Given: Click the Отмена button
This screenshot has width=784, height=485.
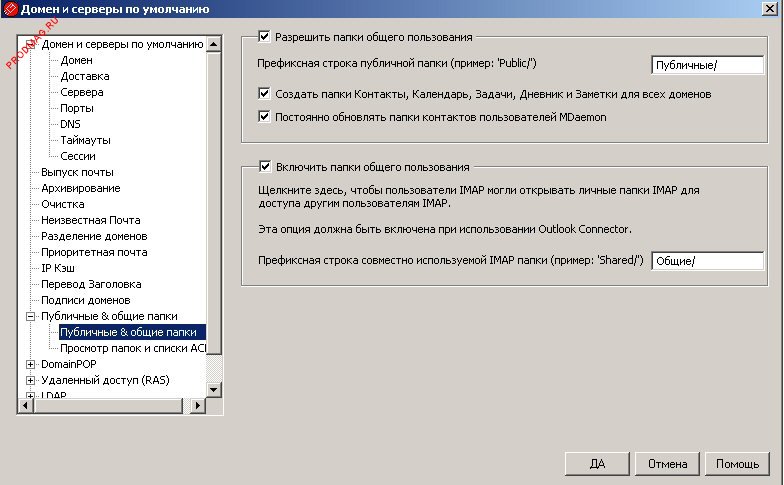Looking at the screenshot, I should tap(667, 464).
